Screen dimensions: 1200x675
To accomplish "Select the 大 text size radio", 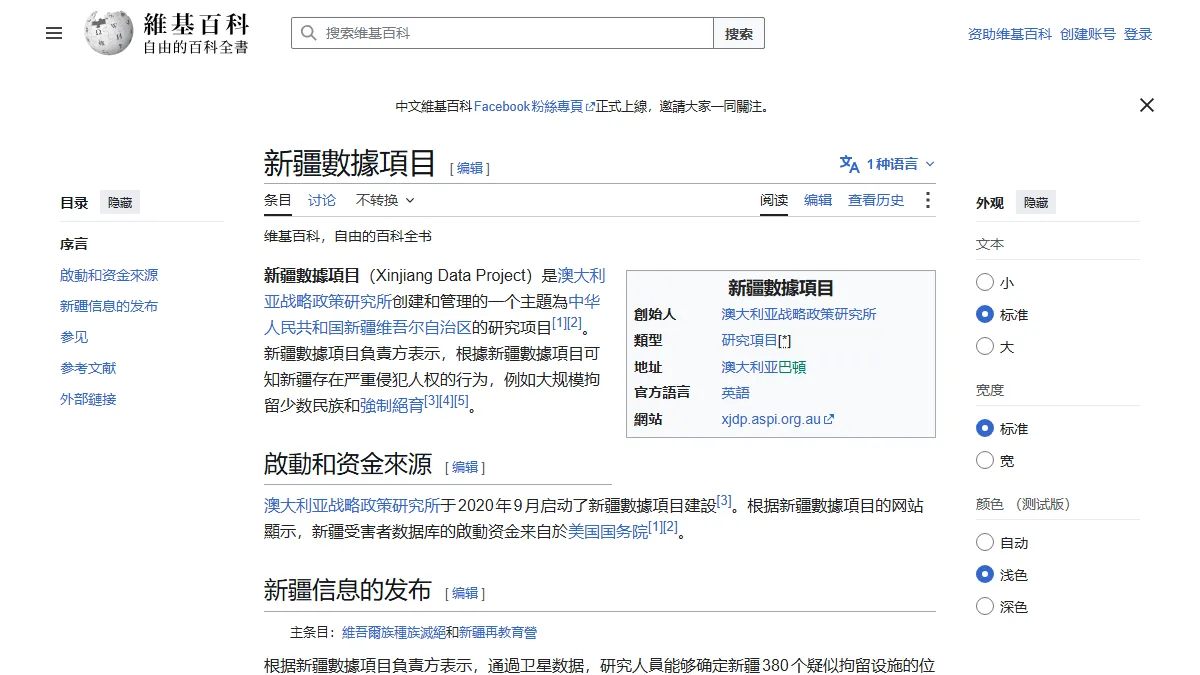I will click(985, 347).
